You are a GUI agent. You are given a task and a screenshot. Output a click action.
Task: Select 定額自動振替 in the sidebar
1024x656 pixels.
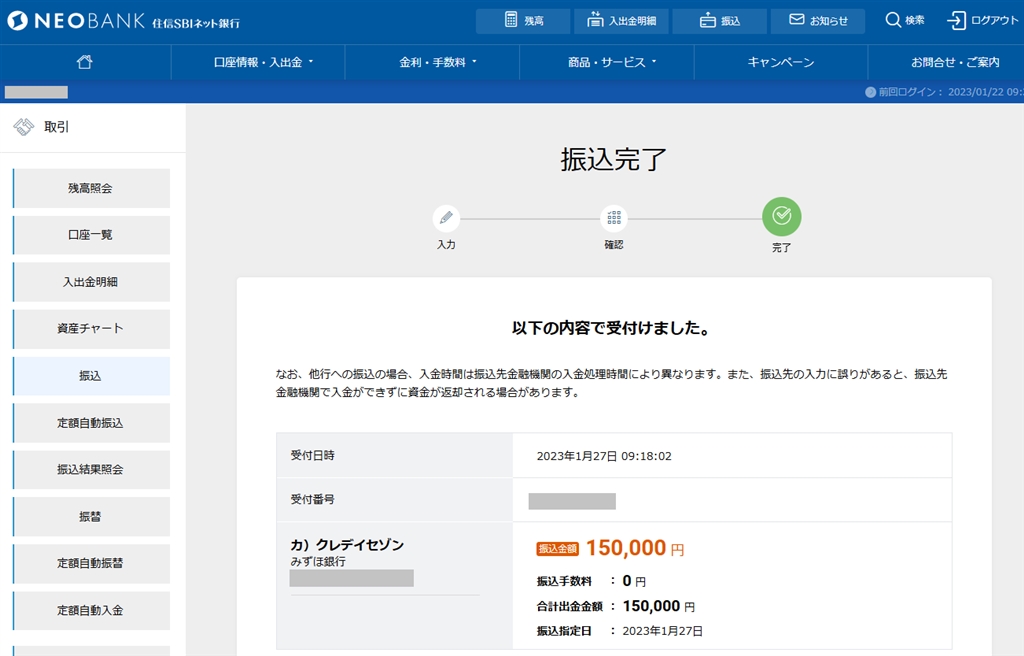pos(91,563)
